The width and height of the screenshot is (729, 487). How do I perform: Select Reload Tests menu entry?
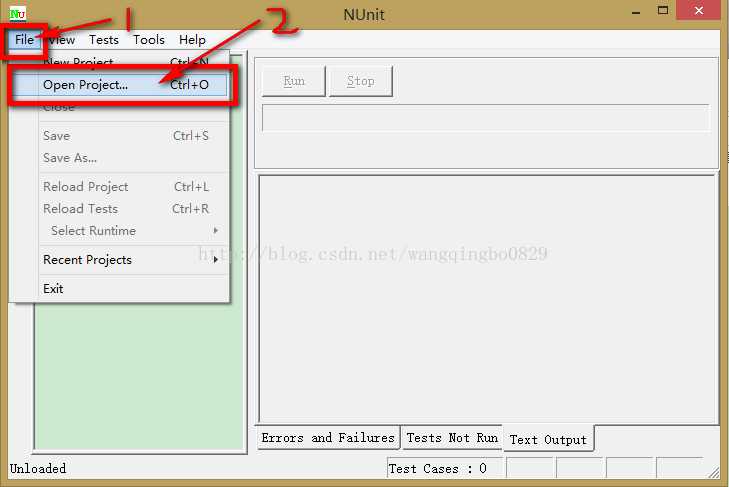coord(120,209)
